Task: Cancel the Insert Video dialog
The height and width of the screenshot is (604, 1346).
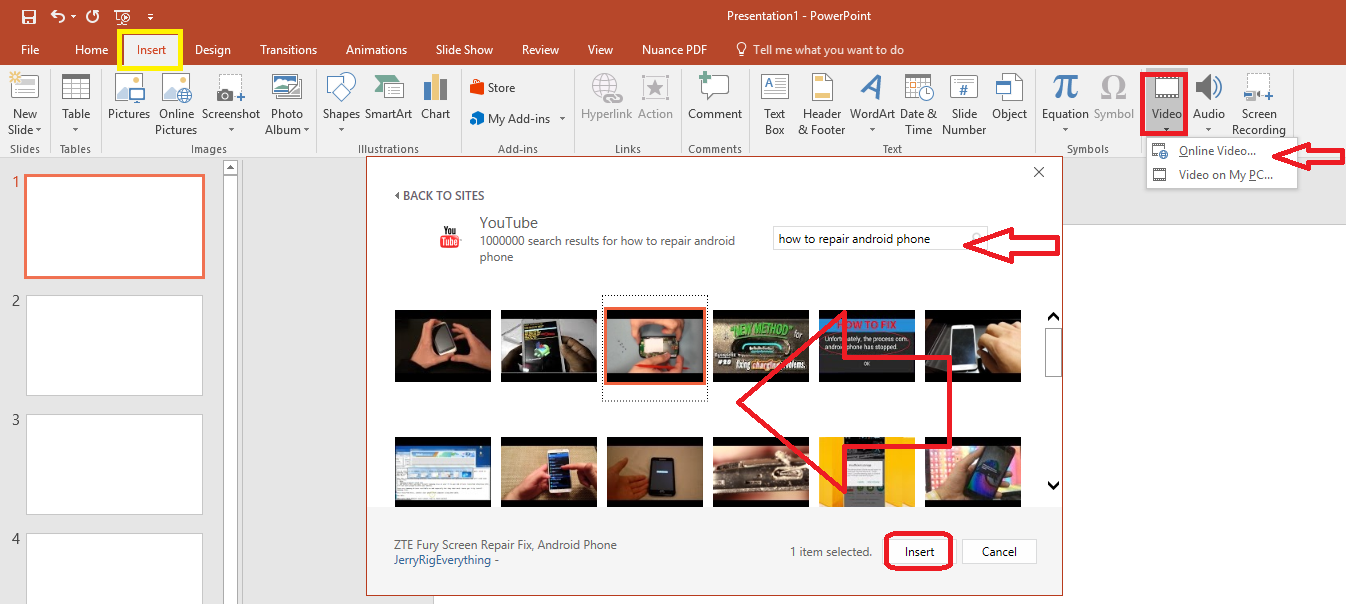Action: 999,552
